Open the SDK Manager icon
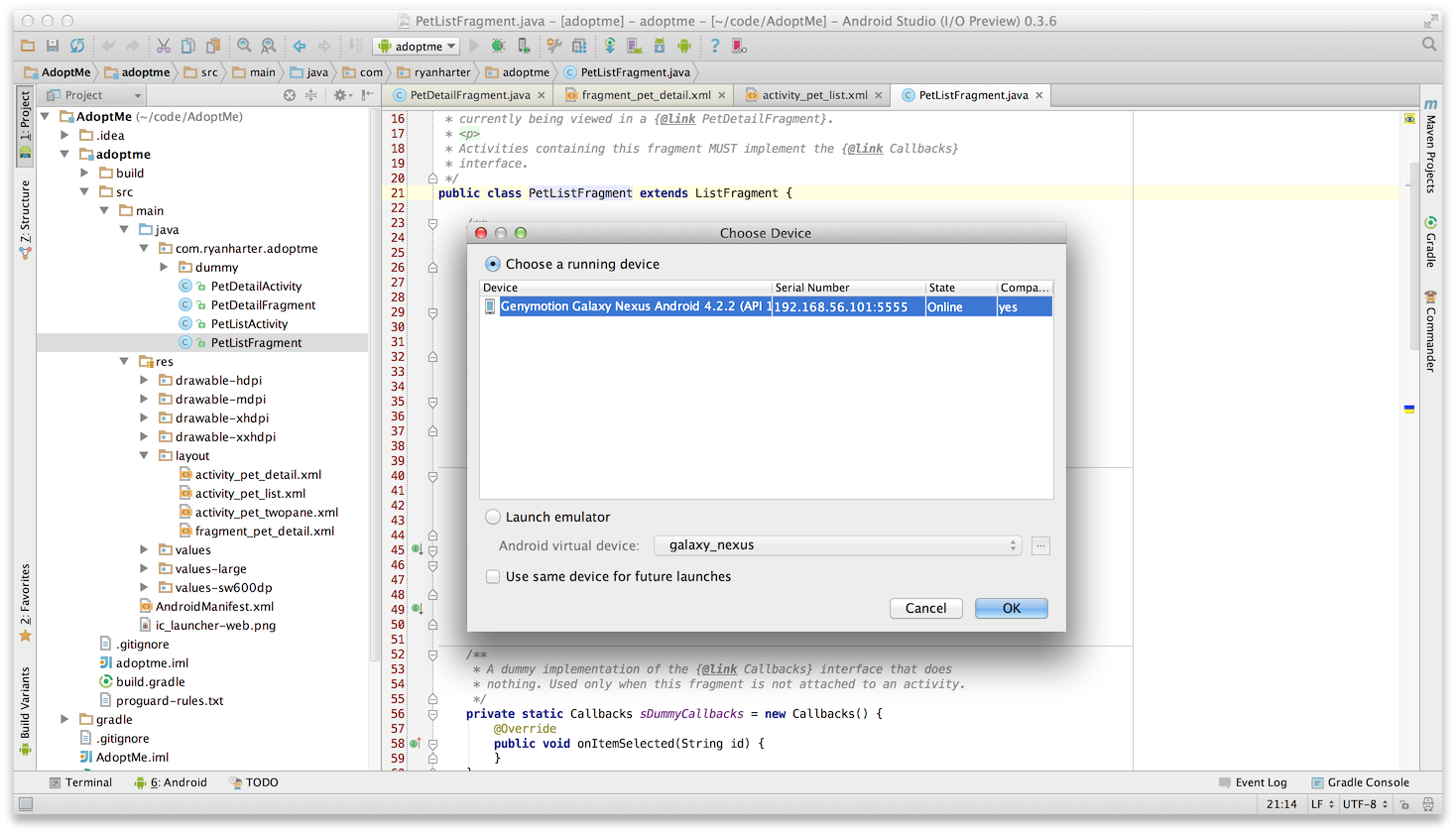The width and height of the screenshot is (1456, 834). click(660, 46)
